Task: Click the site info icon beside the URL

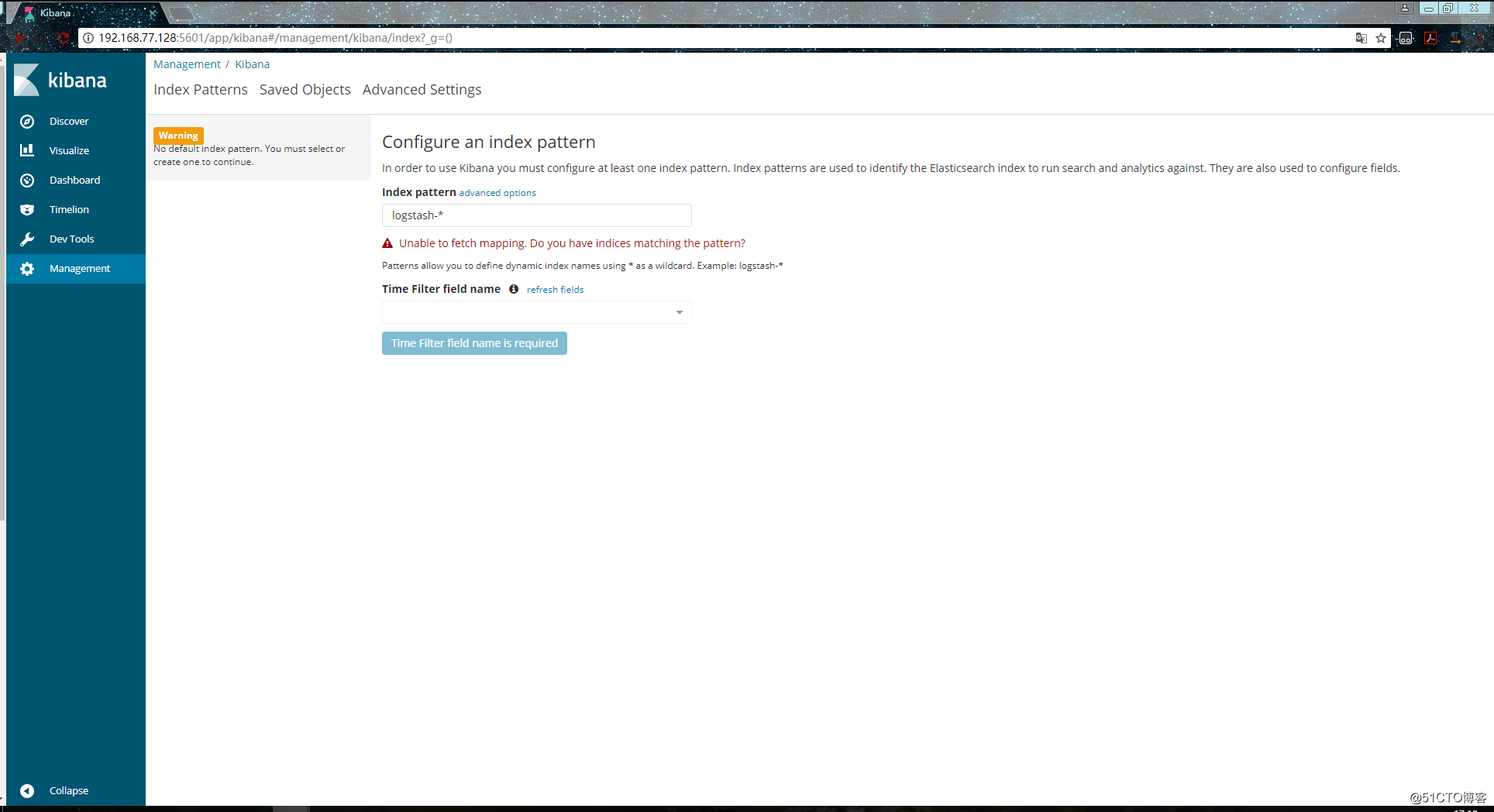Action: click(88, 38)
